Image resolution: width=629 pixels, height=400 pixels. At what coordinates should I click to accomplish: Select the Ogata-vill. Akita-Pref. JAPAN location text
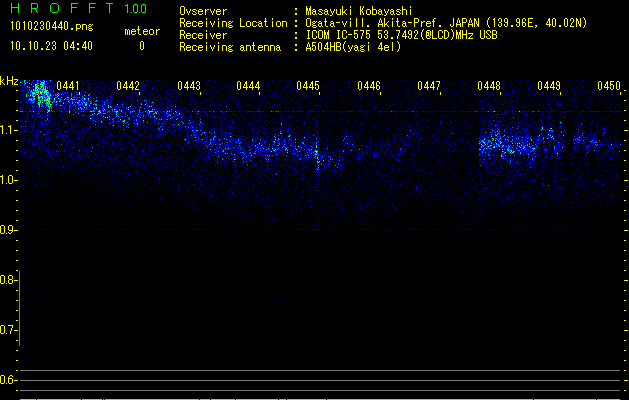click(x=446, y=23)
